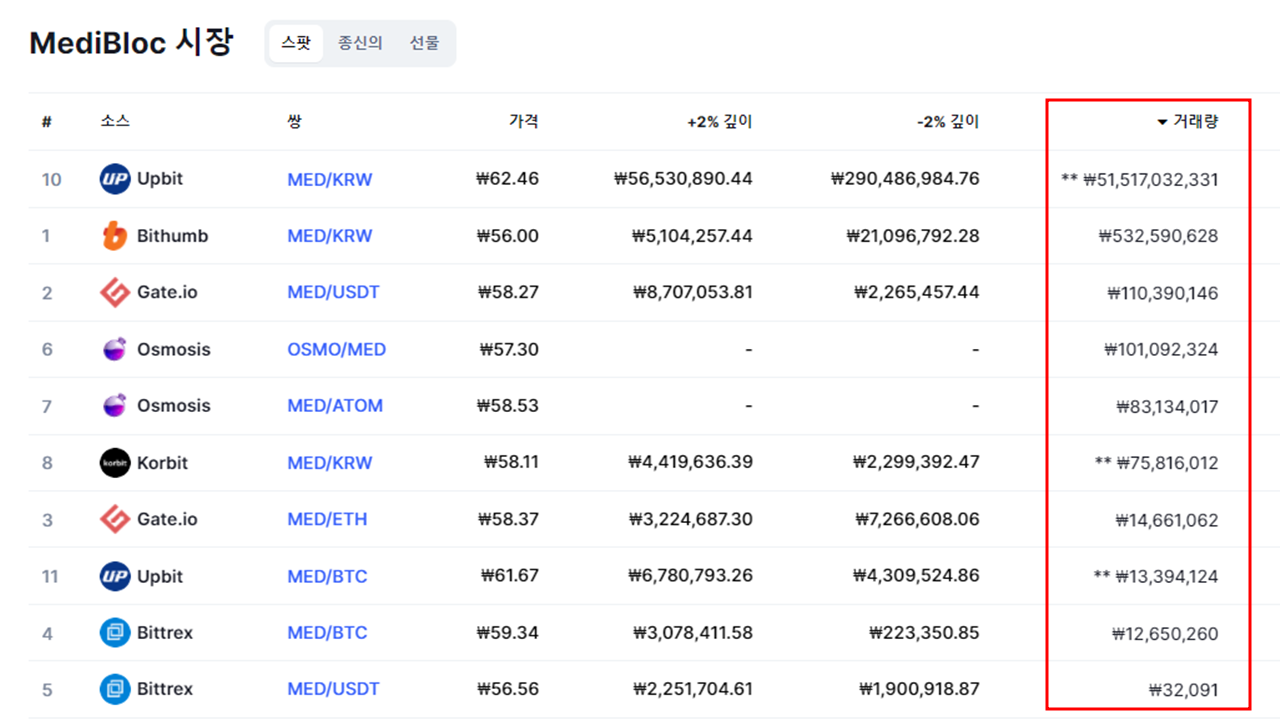Click the Bithumb exchange logo
Image resolution: width=1280 pixels, height=720 pixels.
pos(115,236)
